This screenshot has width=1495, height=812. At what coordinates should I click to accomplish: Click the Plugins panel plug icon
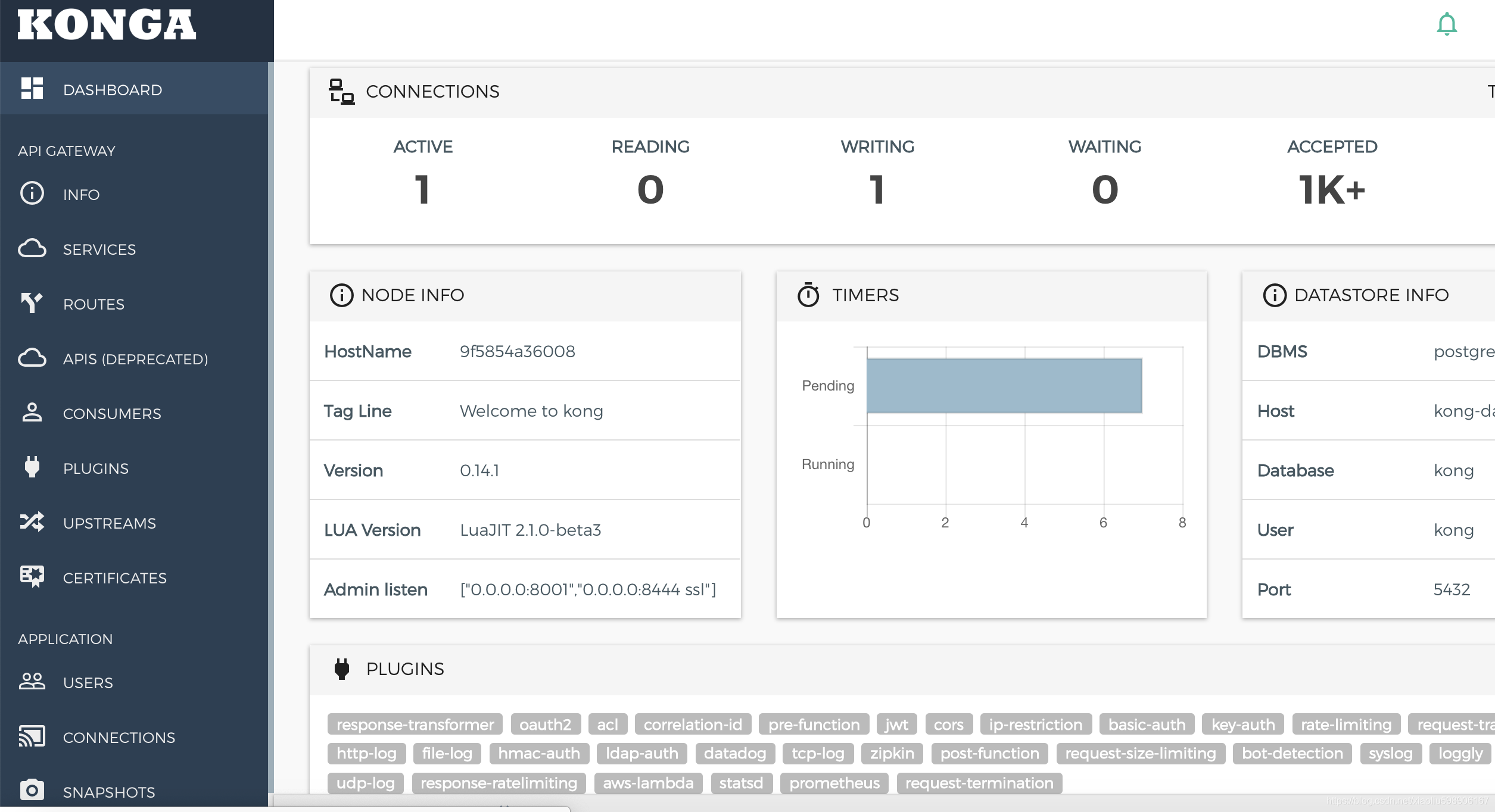[x=342, y=669]
